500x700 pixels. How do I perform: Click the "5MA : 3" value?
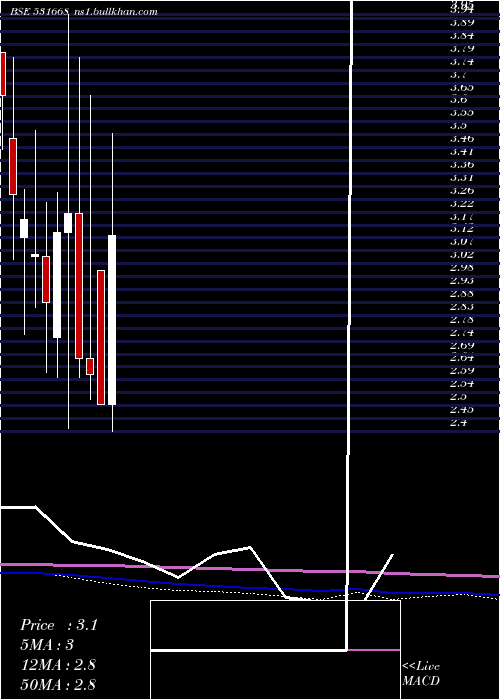coord(47,645)
